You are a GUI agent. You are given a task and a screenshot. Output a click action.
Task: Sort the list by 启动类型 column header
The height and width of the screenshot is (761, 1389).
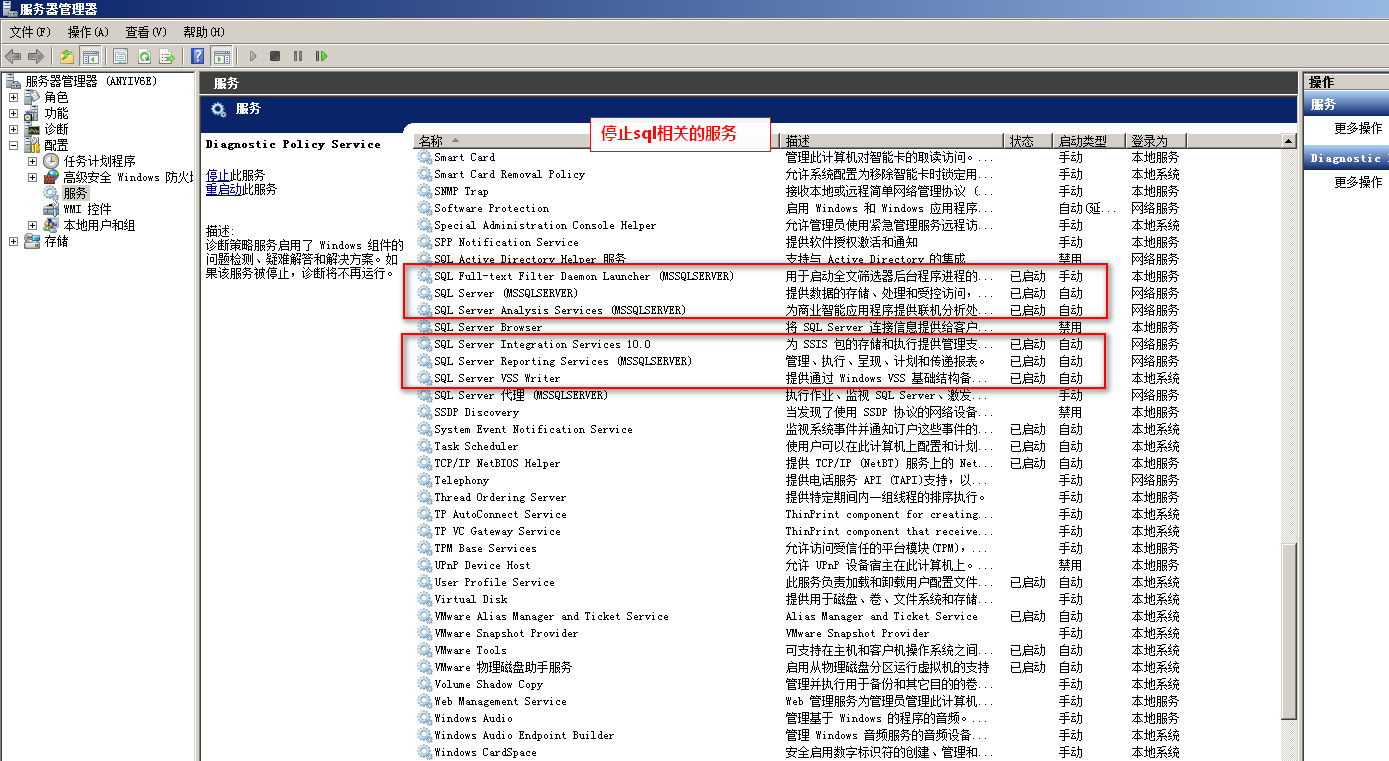coord(1081,141)
